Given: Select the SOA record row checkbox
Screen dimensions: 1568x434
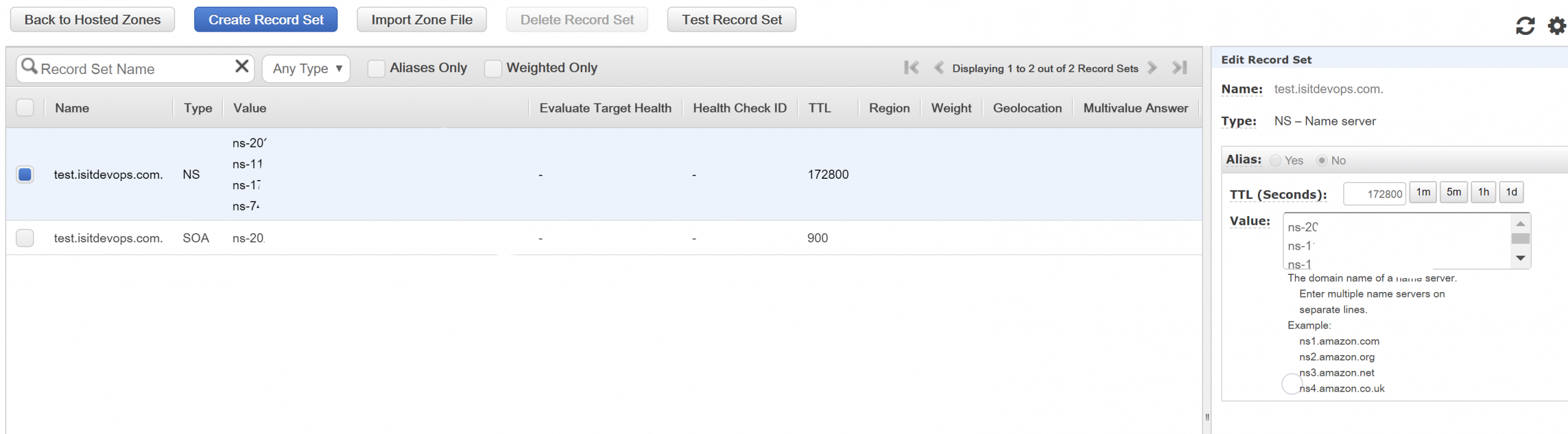Looking at the screenshot, I should 25,238.
